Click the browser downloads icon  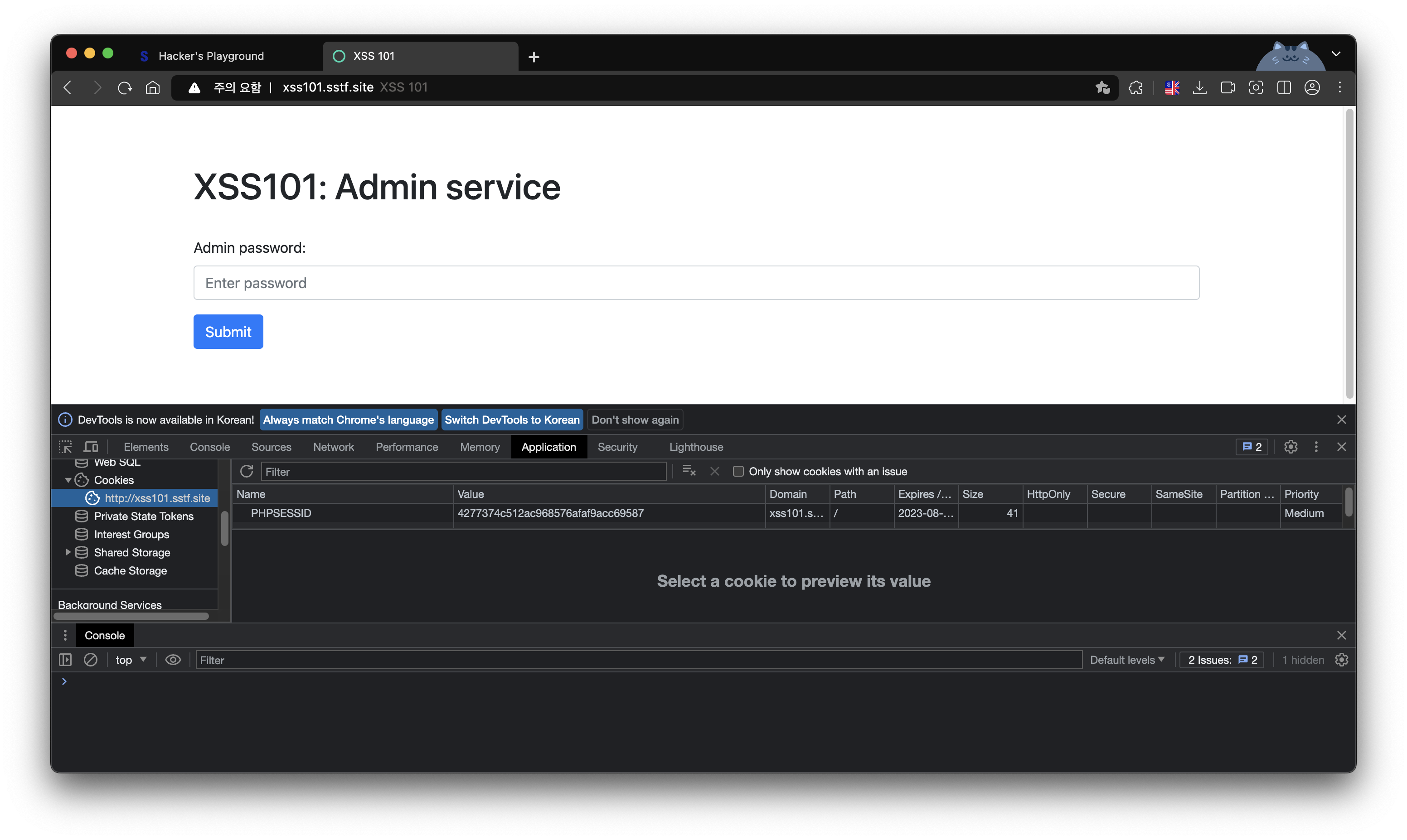[1199, 88]
